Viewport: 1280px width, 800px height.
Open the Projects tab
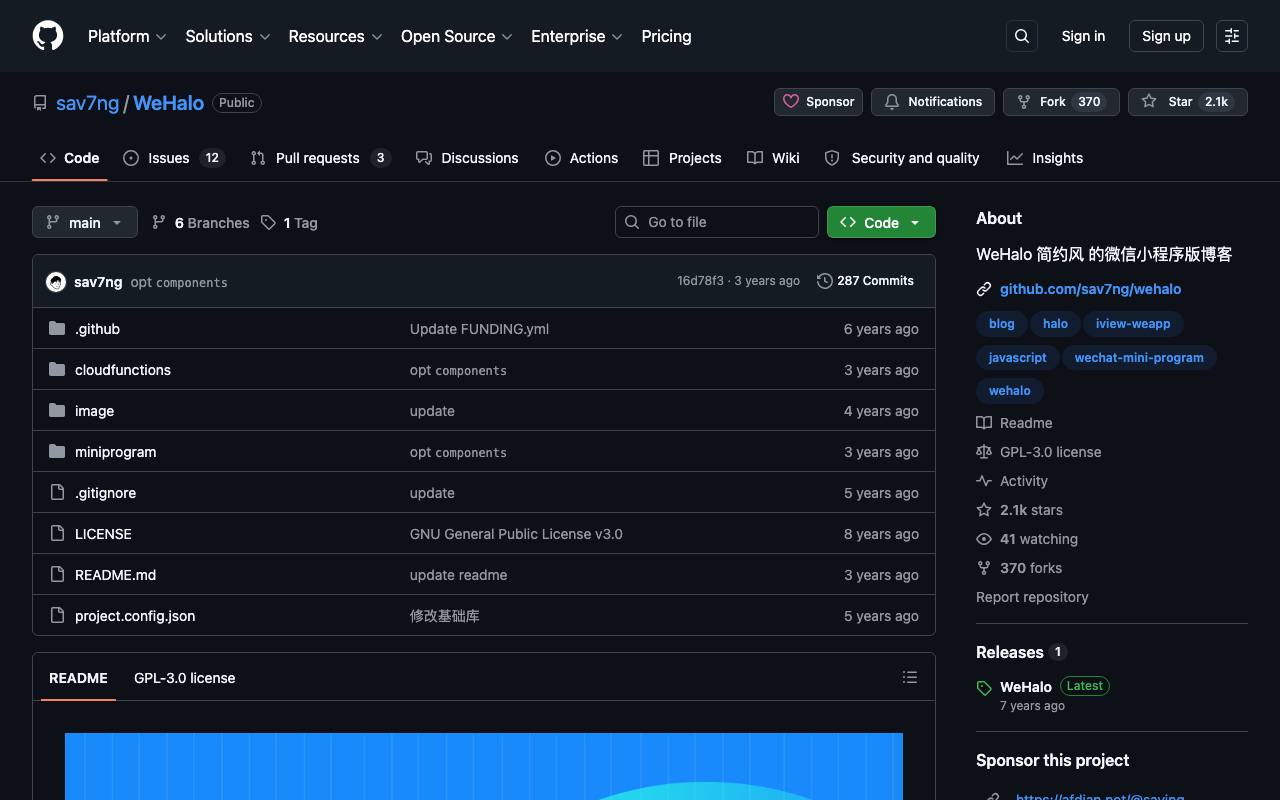coord(682,158)
